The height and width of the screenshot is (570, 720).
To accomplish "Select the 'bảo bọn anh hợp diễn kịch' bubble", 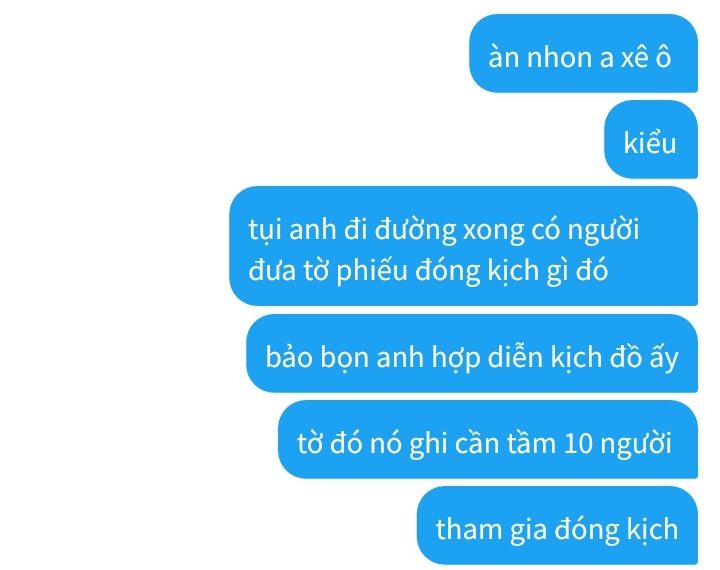I will [472, 353].
